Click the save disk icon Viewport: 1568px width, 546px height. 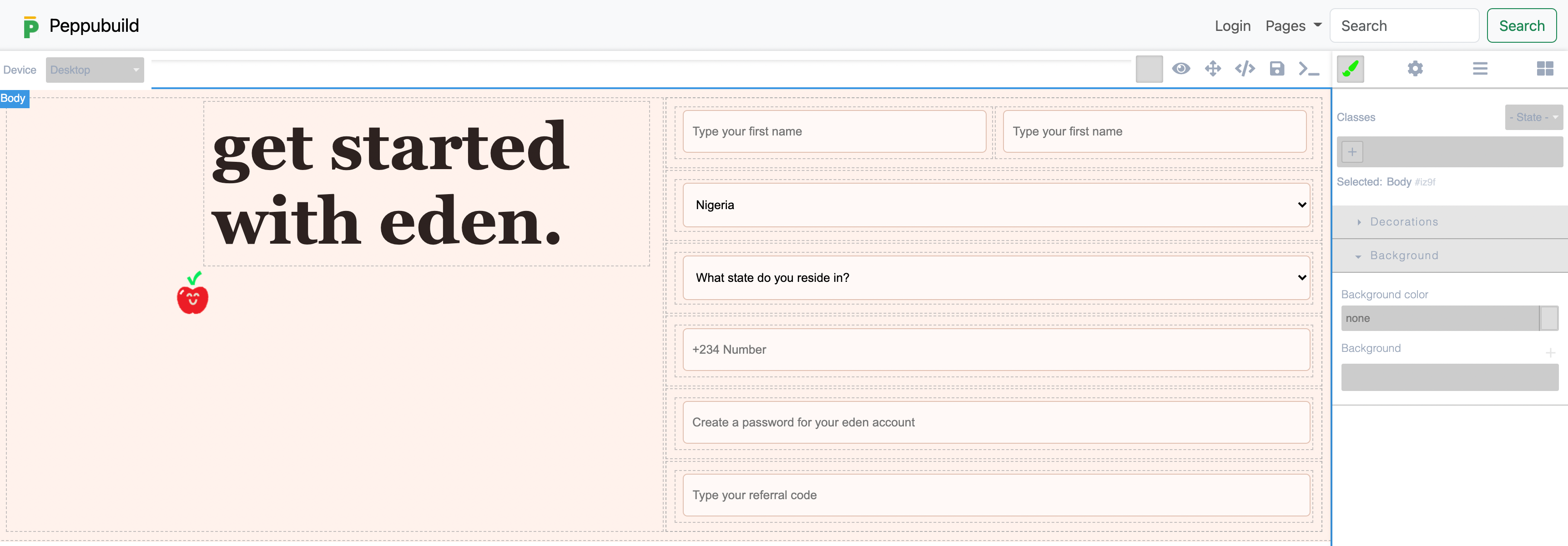coord(1276,69)
